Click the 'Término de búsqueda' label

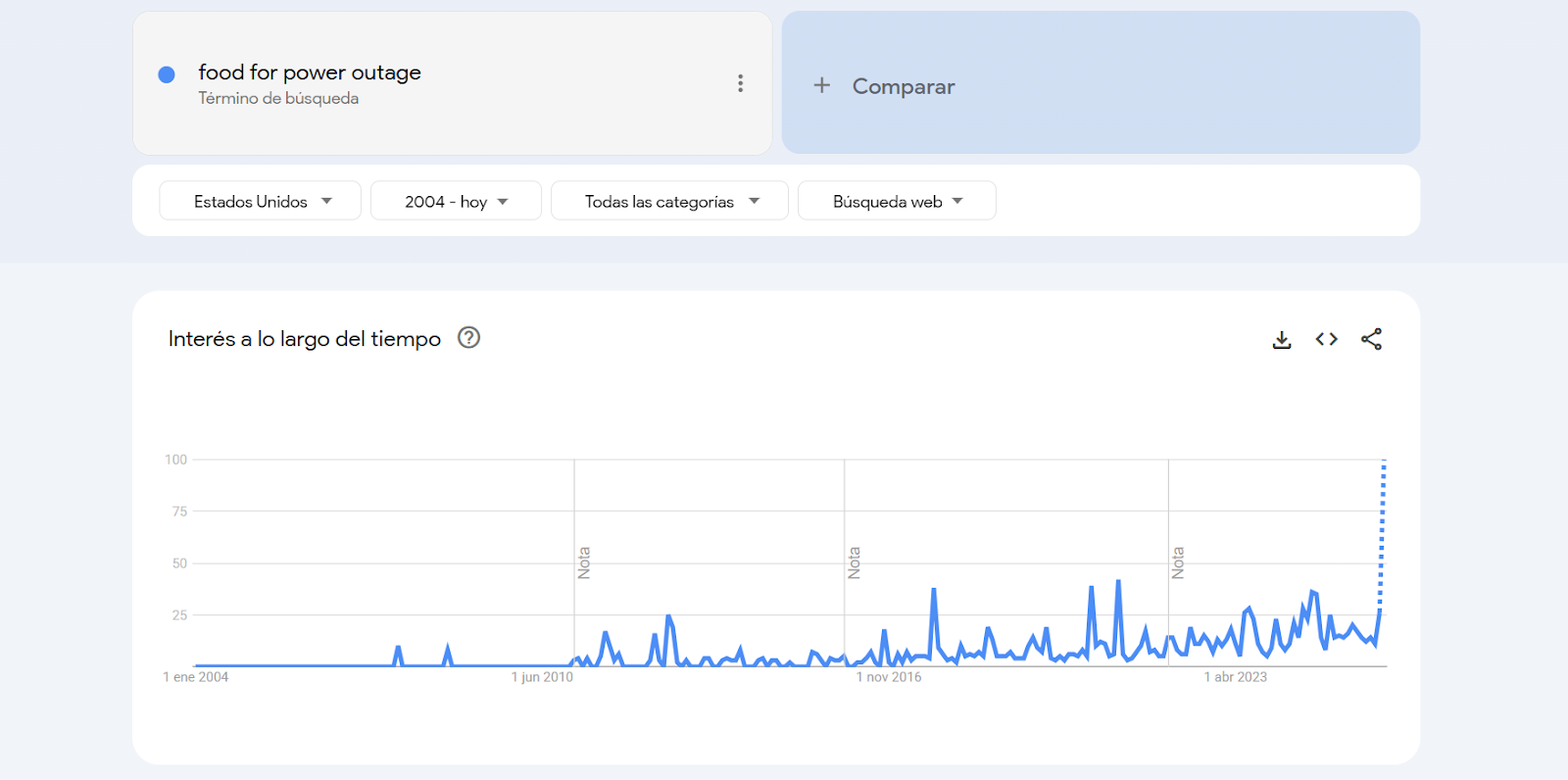278,99
